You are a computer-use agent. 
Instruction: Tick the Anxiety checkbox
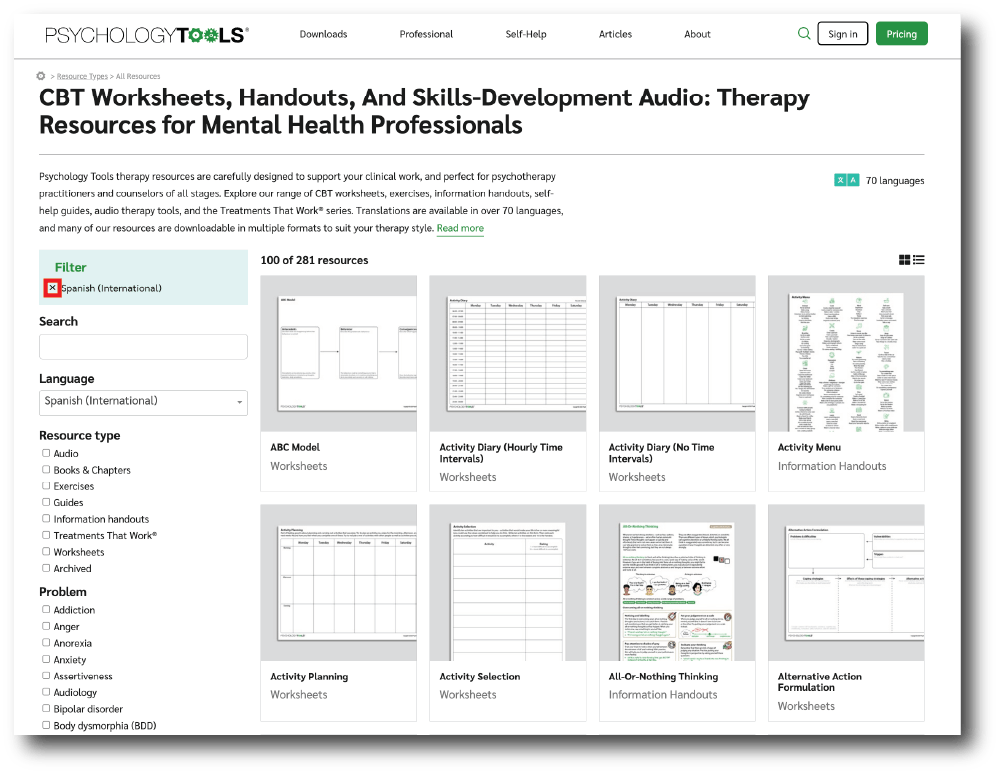pyautogui.click(x=46, y=659)
